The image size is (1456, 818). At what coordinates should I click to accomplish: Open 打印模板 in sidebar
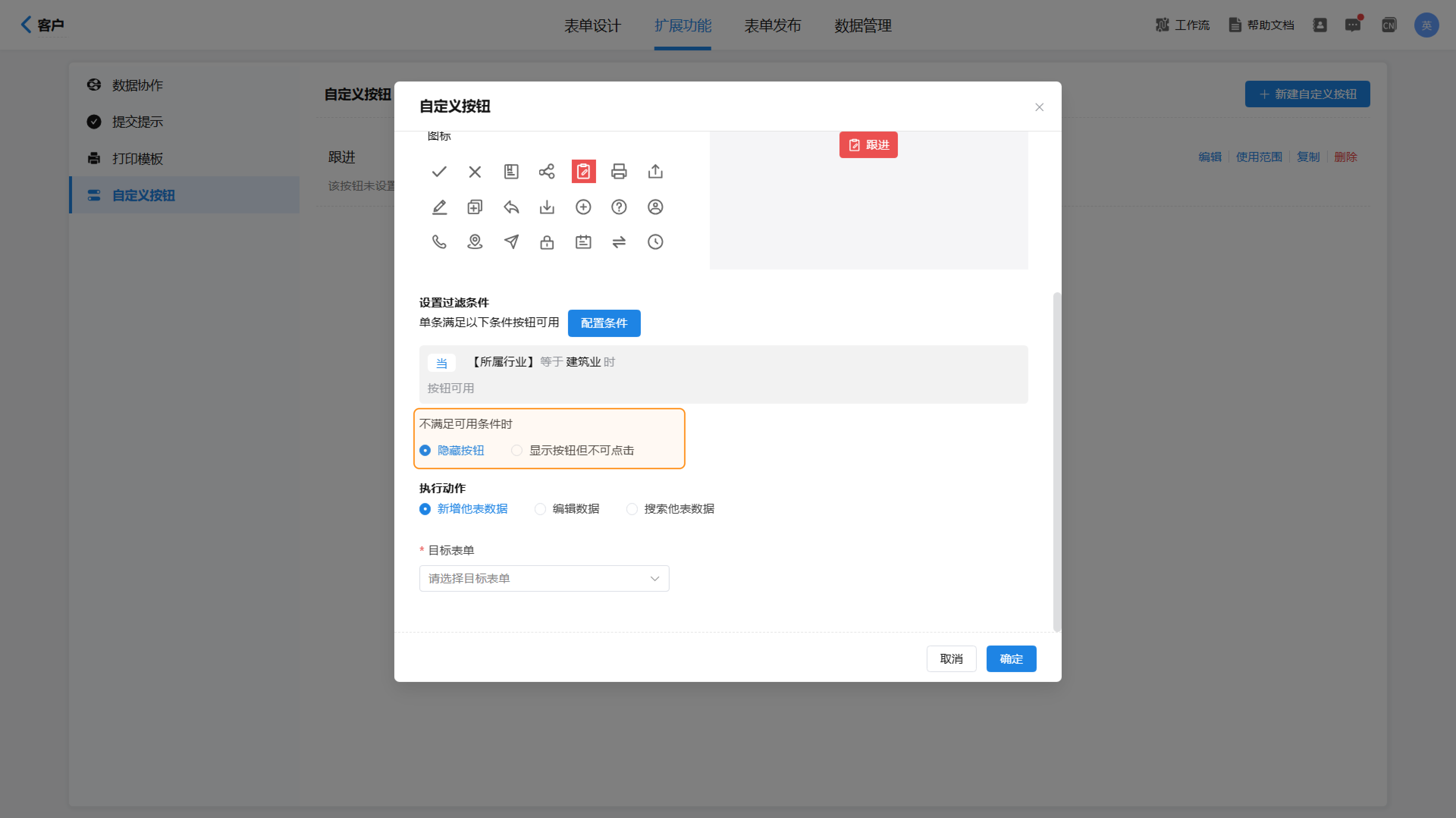[184, 158]
